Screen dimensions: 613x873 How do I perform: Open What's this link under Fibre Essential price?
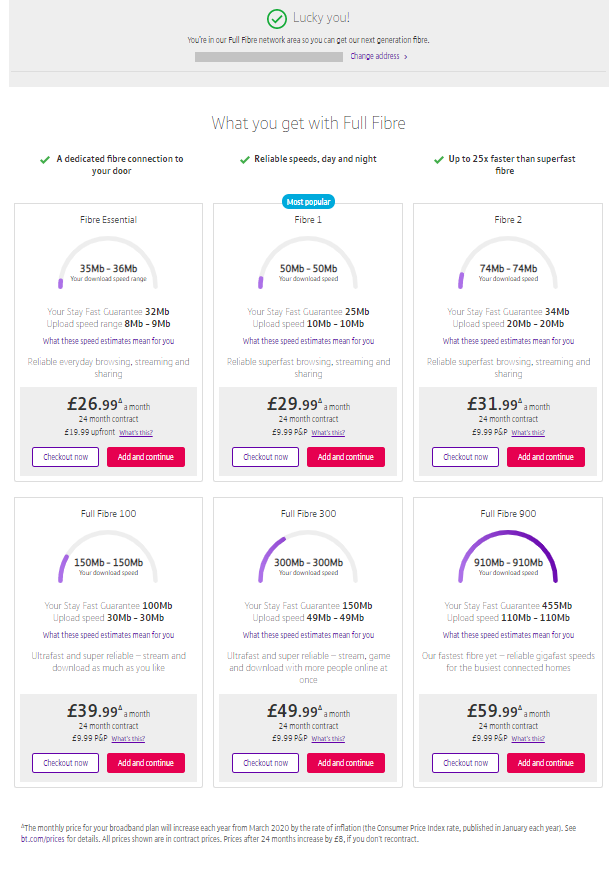(x=136, y=432)
